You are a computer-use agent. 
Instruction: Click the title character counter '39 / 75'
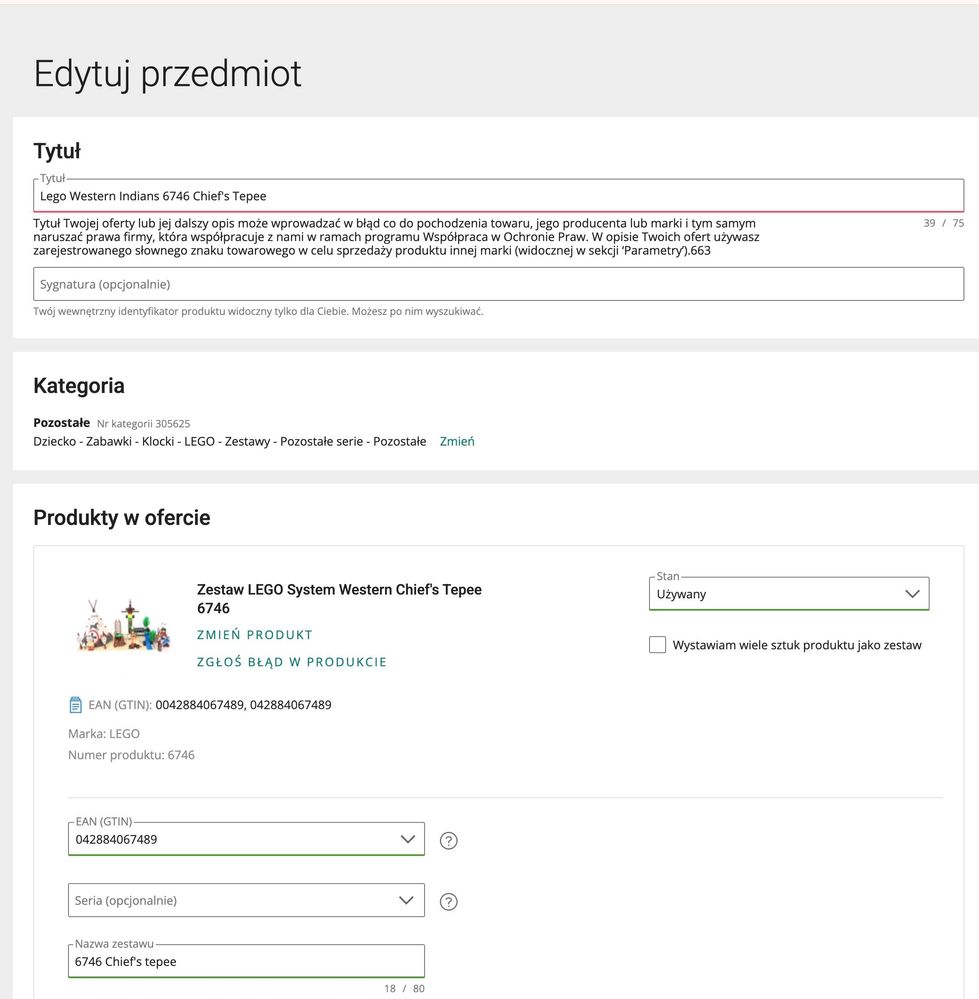(x=943, y=223)
